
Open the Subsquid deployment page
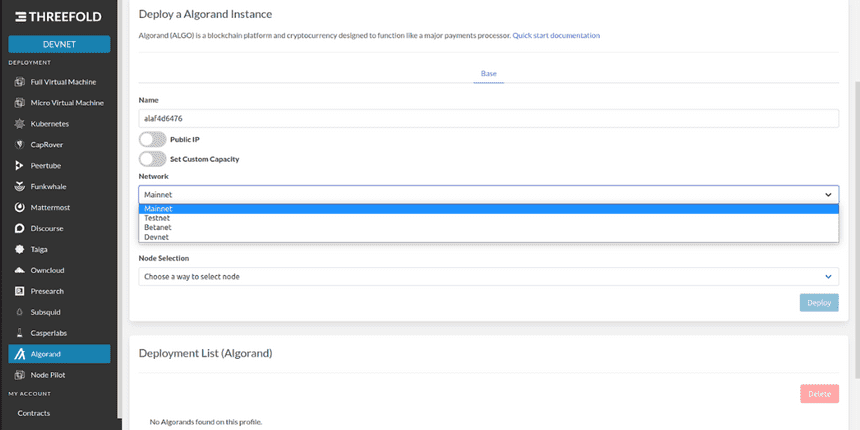pos(59,312)
